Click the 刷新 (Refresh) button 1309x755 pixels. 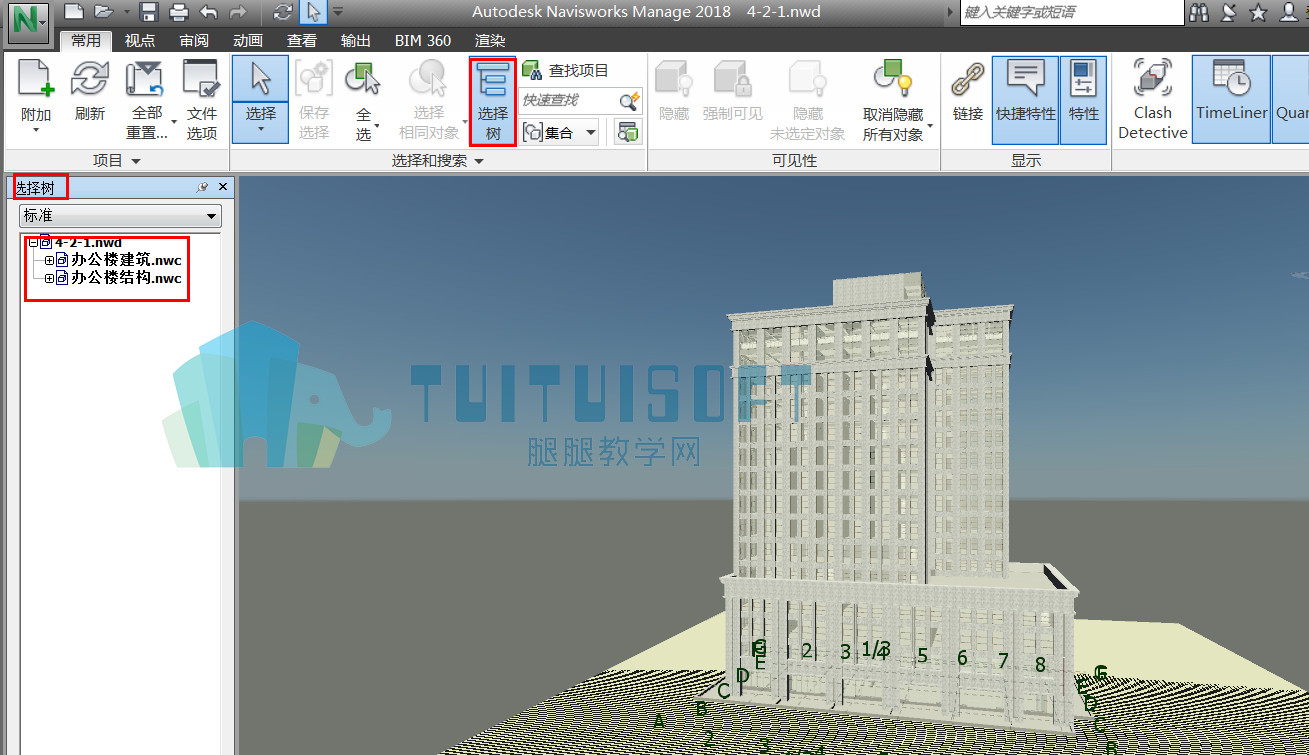tap(90, 90)
